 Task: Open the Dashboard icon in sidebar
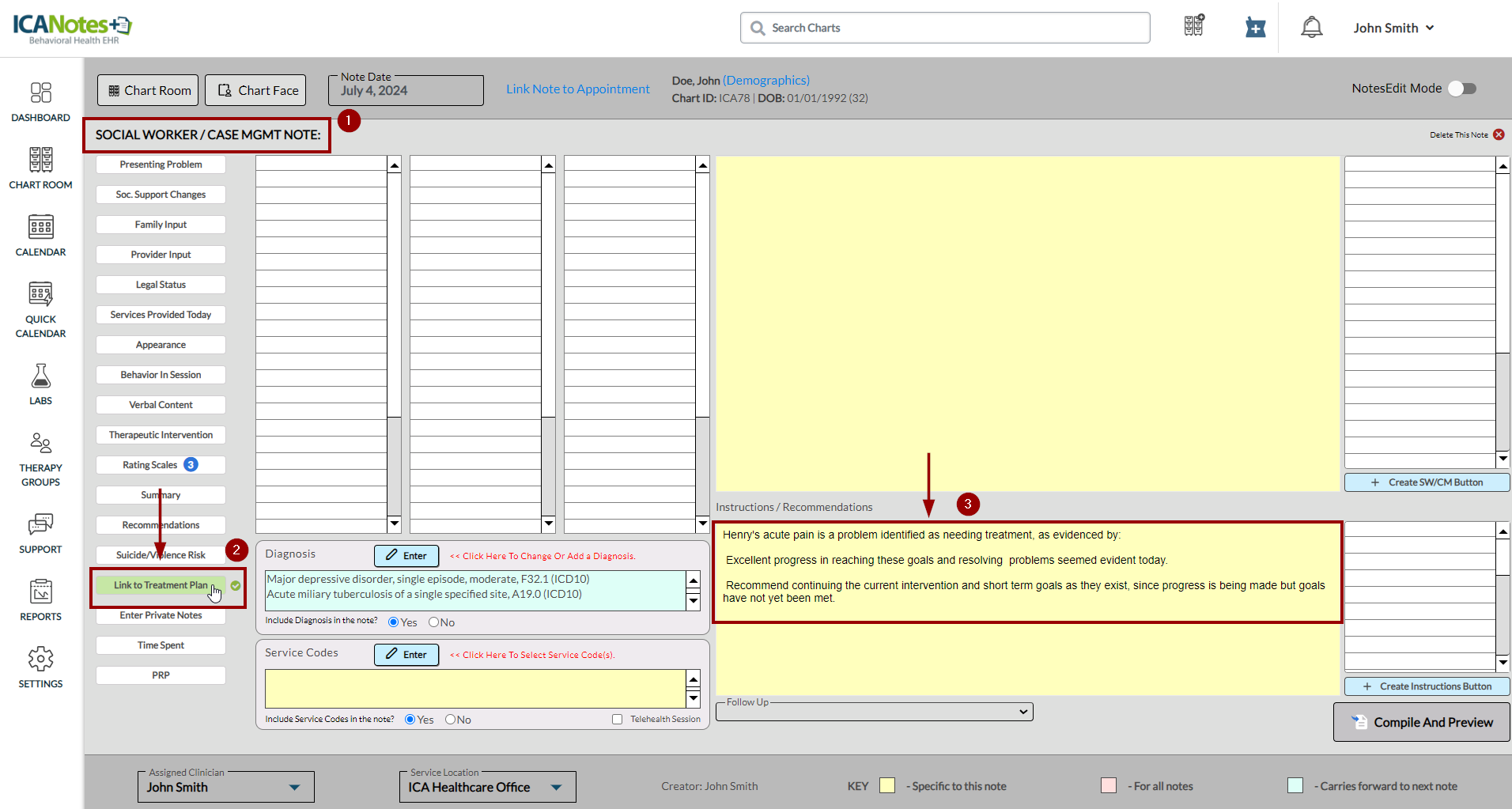[40, 93]
